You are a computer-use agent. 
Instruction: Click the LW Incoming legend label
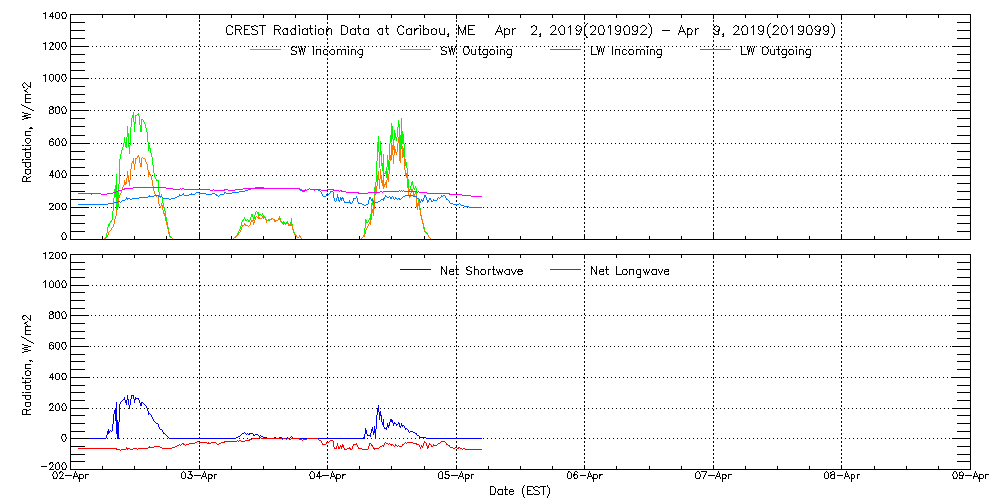625,51
